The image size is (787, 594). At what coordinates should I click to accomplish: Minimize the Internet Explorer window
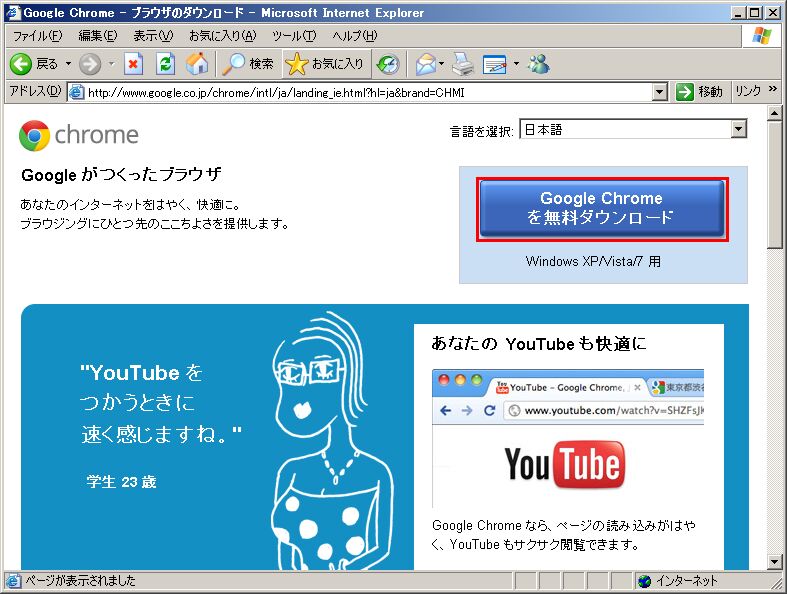point(737,13)
